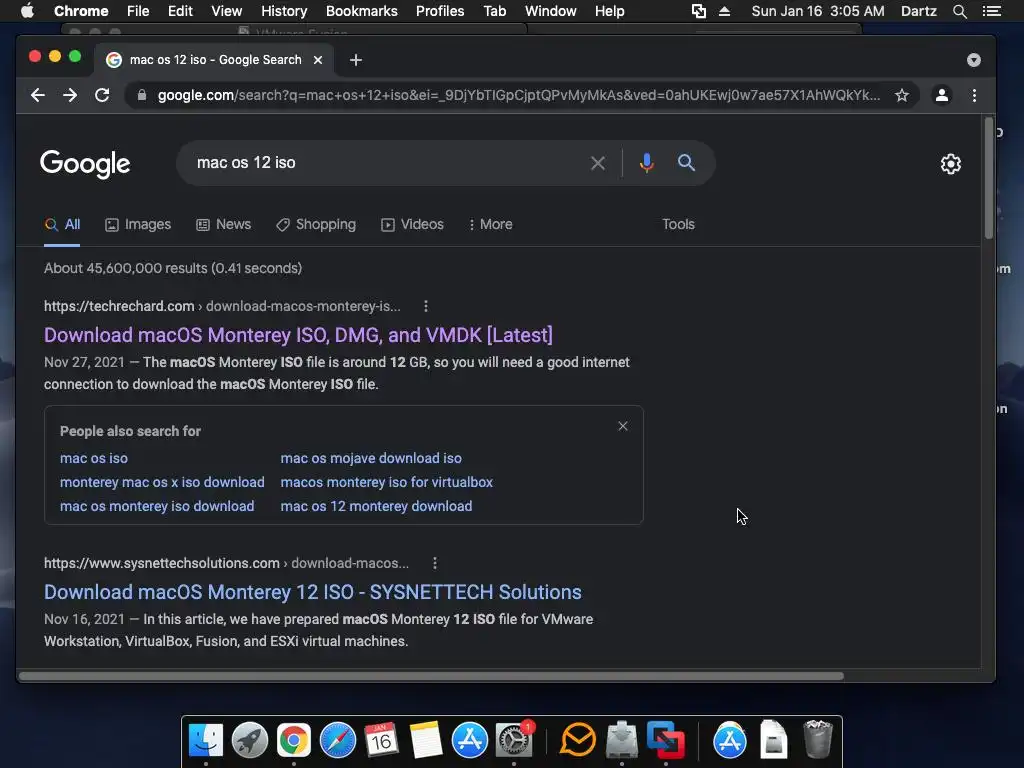Switch to the Shopping results tab
This screenshot has width=1024, height=768.
pos(316,225)
